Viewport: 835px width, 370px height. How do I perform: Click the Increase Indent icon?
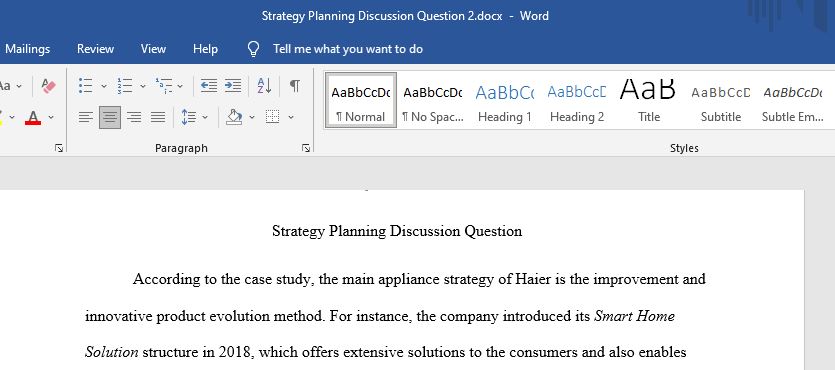tap(233, 85)
